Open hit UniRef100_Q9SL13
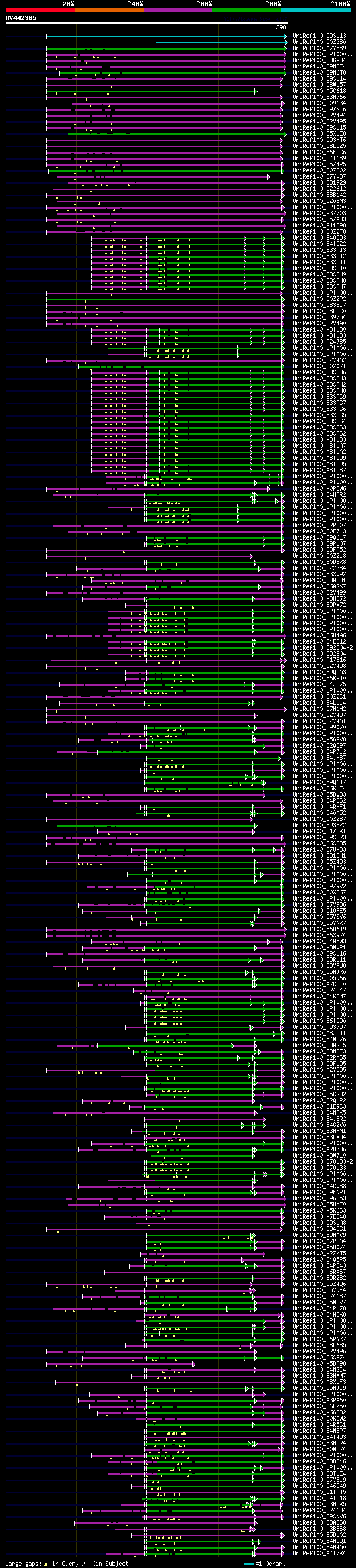 coord(319,37)
